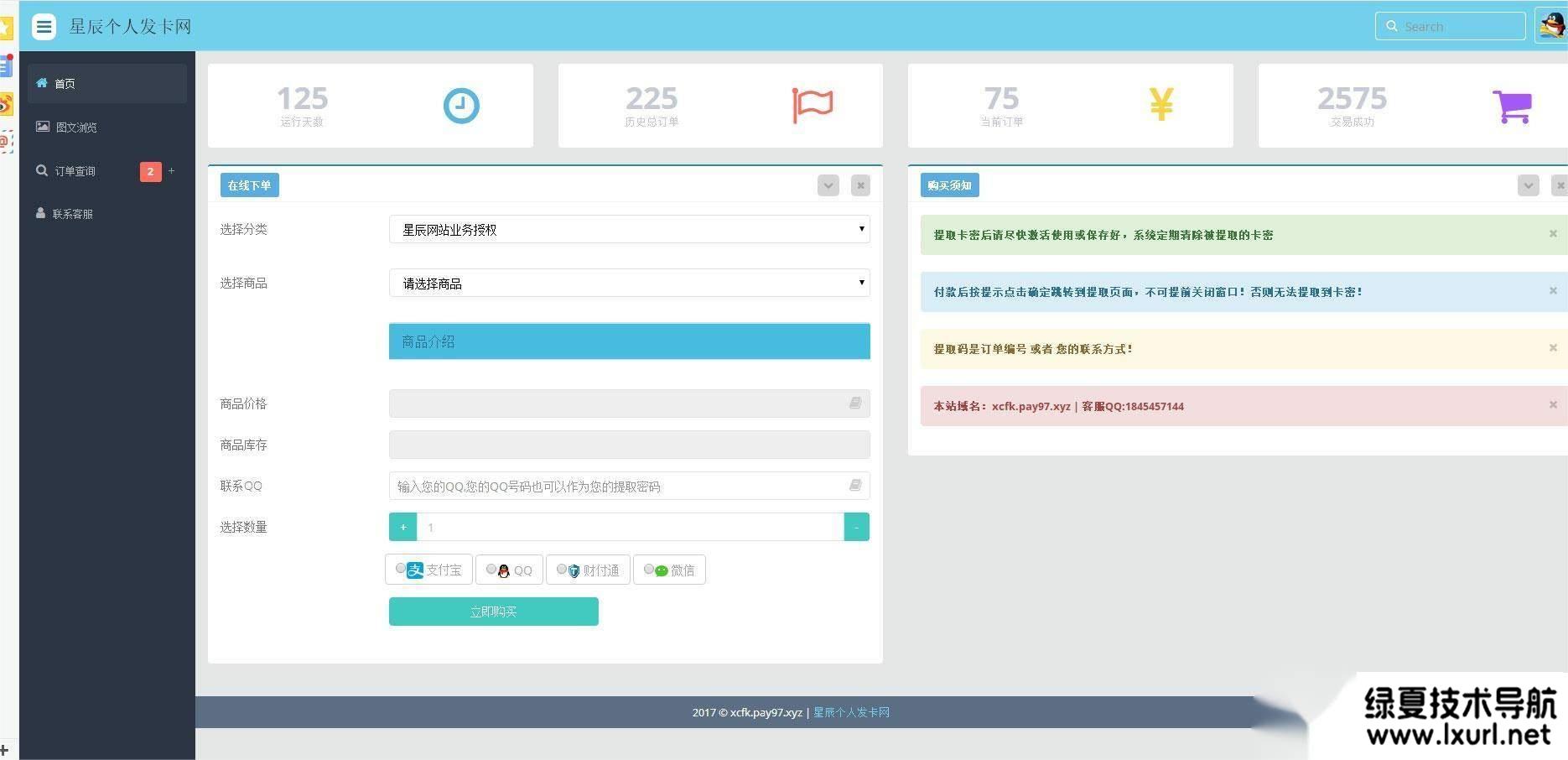This screenshot has width=1568, height=760.
Task: Click the red flag icon beside 225
Action: click(812, 105)
